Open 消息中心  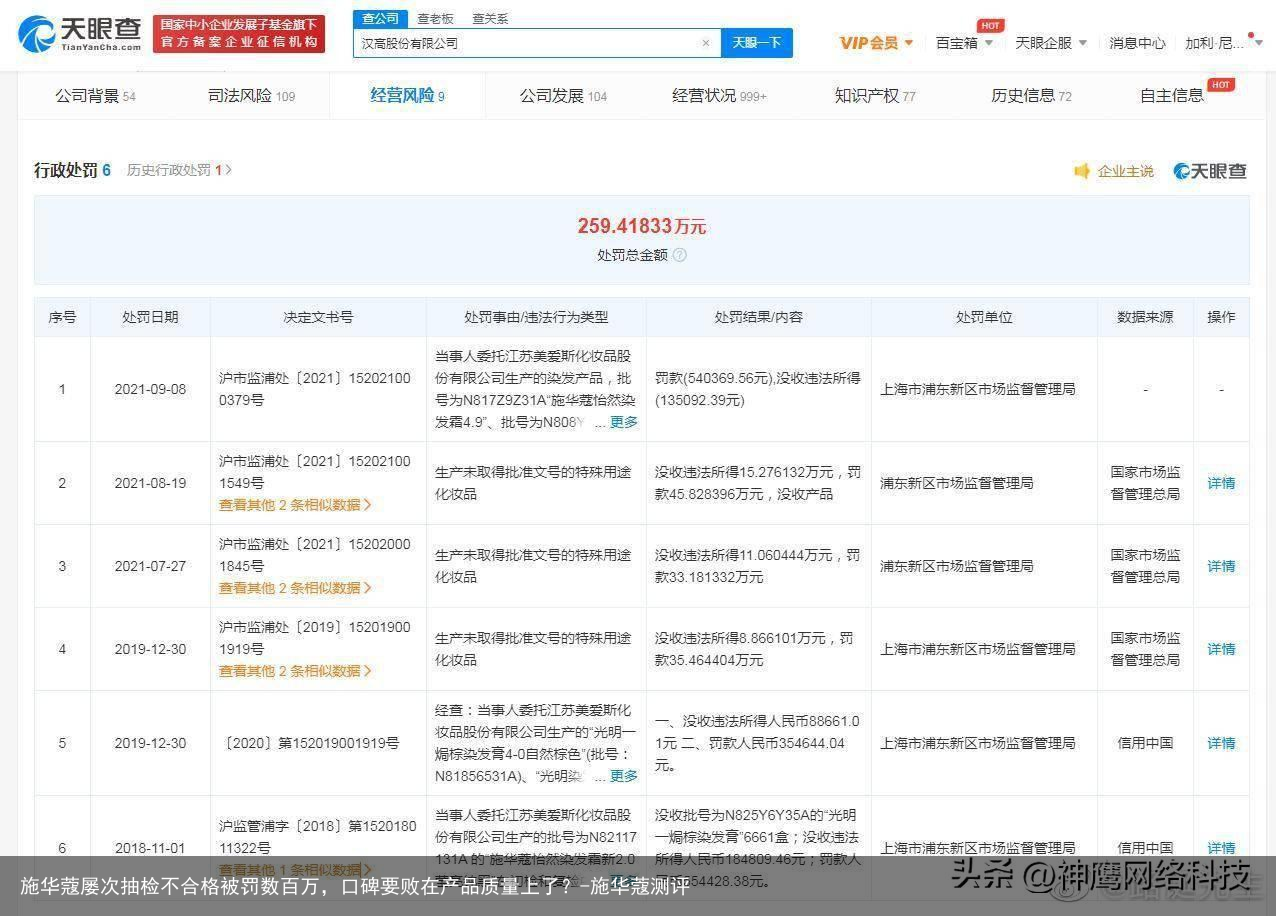point(1137,43)
